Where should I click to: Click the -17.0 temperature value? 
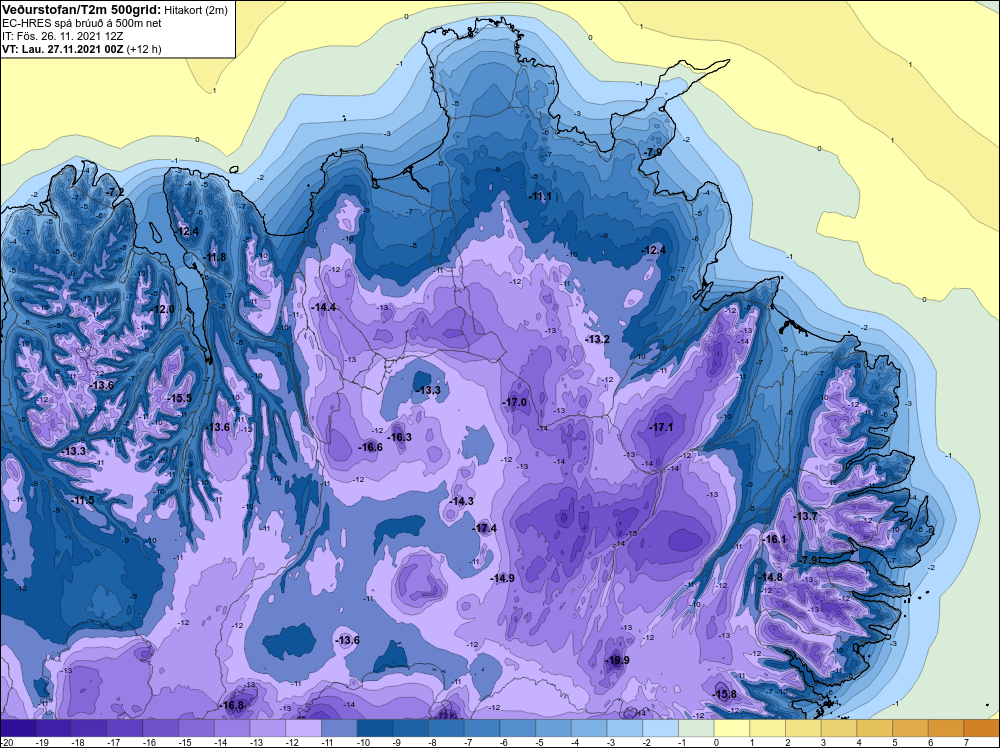point(515,402)
